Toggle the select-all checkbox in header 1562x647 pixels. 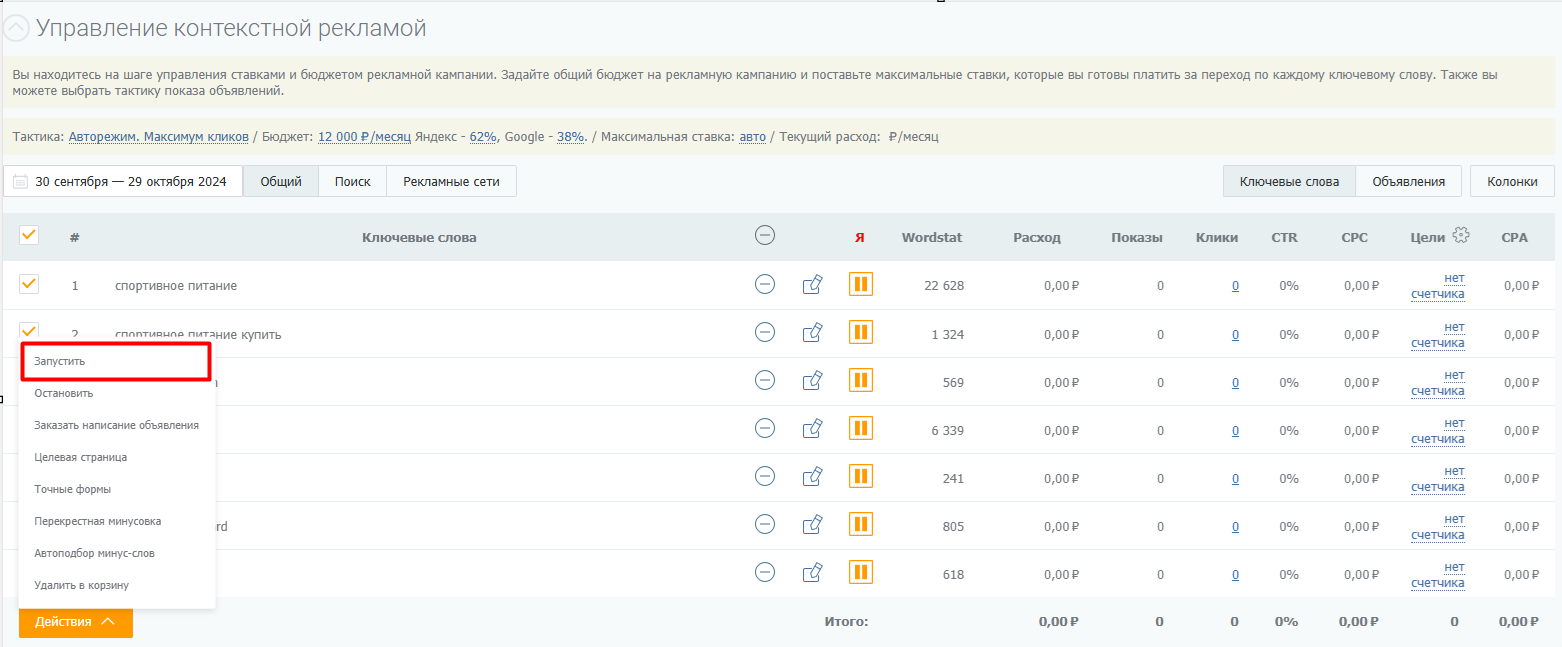point(29,235)
